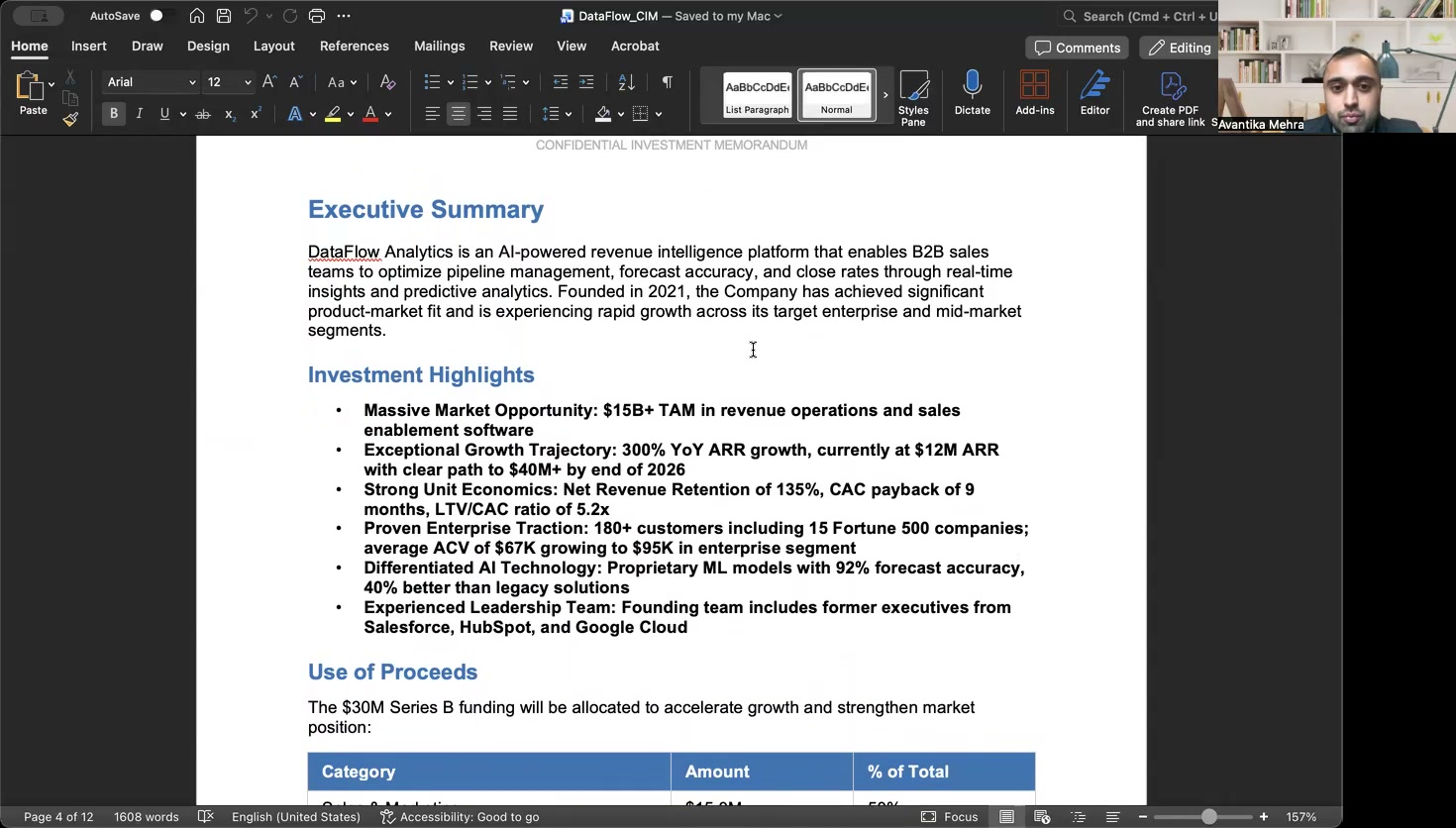This screenshot has width=1456, height=828.
Task: Open the Borders dropdown arrow
Action: tap(659, 114)
